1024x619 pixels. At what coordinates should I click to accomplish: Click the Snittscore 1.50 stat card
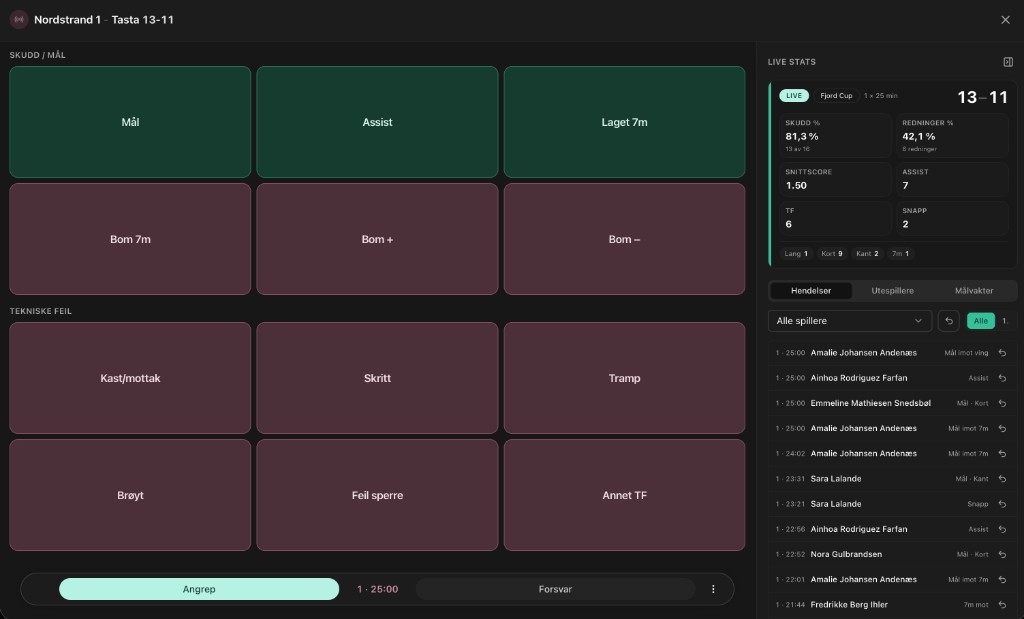tap(835, 179)
